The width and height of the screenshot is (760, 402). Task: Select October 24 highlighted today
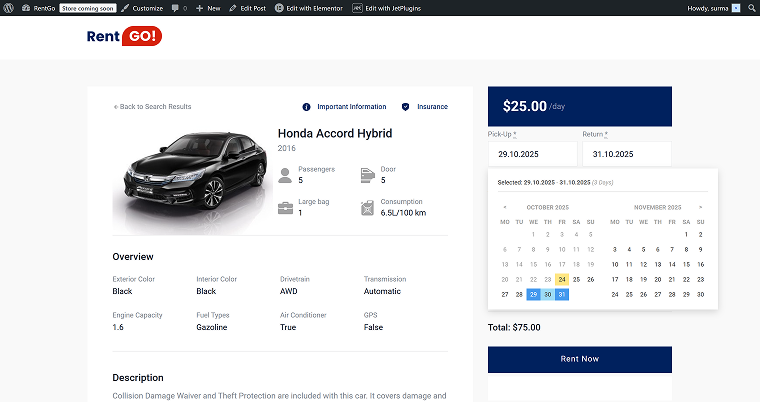[562, 279]
